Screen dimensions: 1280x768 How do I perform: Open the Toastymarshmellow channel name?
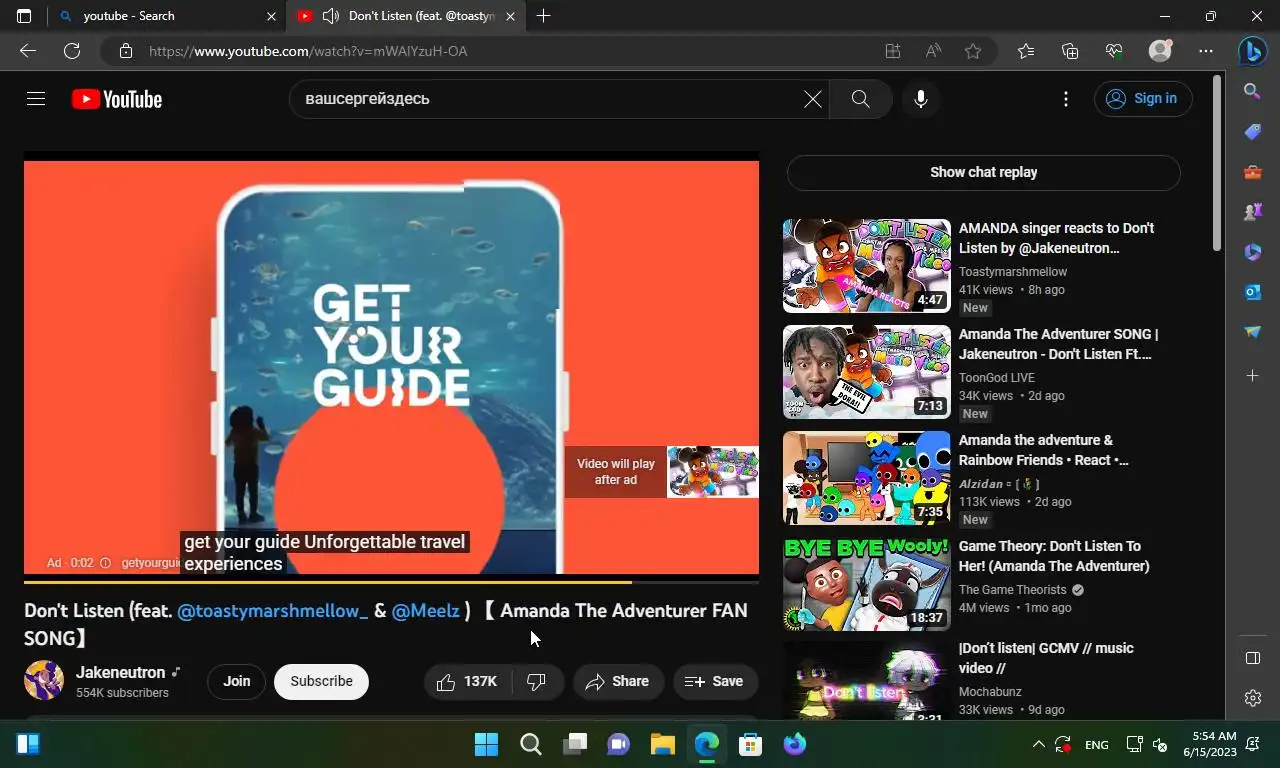tap(1013, 272)
